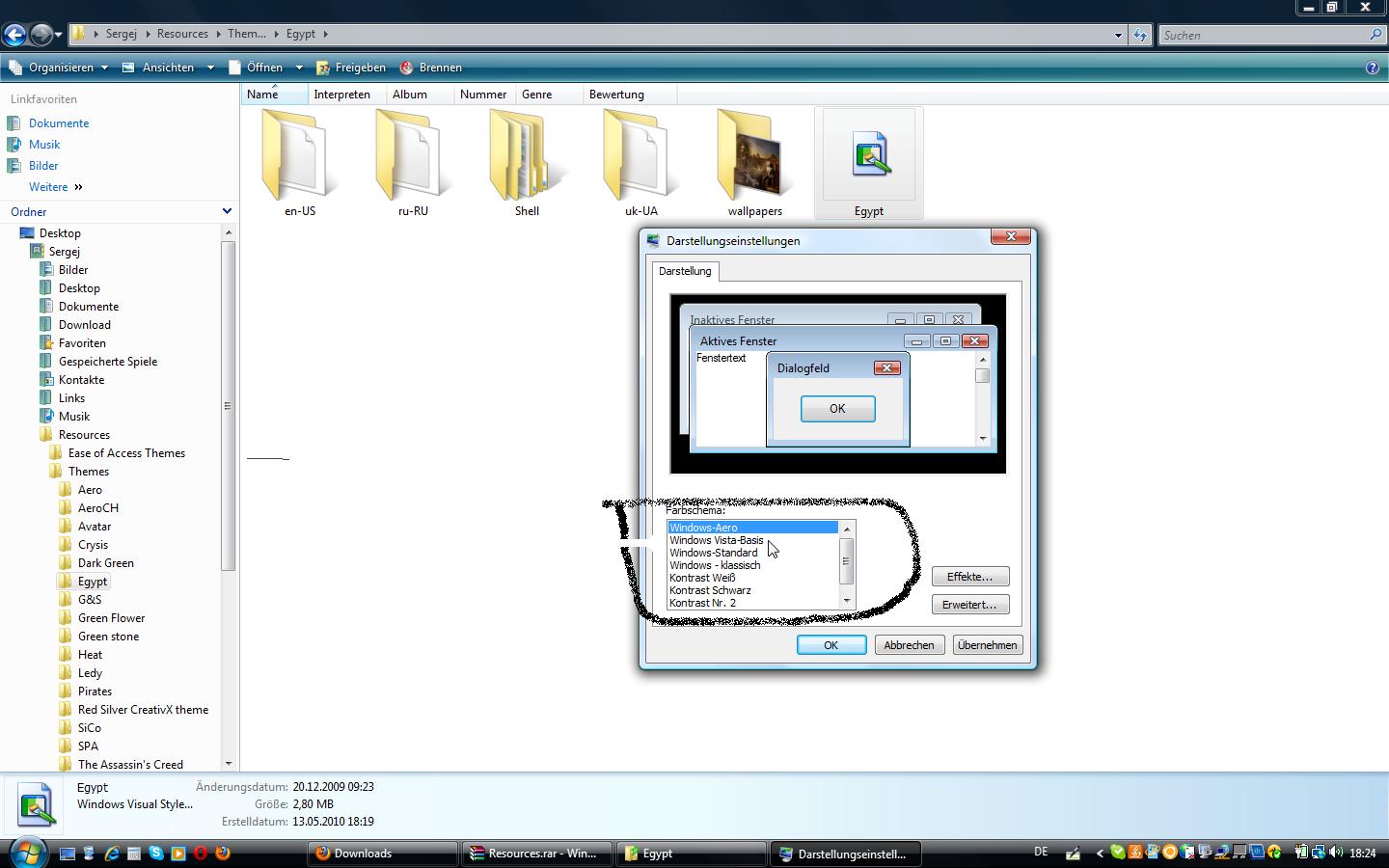Viewport: 1389px width, 868px height.
Task: Click the Bilder link favorite
Action: 43,166
